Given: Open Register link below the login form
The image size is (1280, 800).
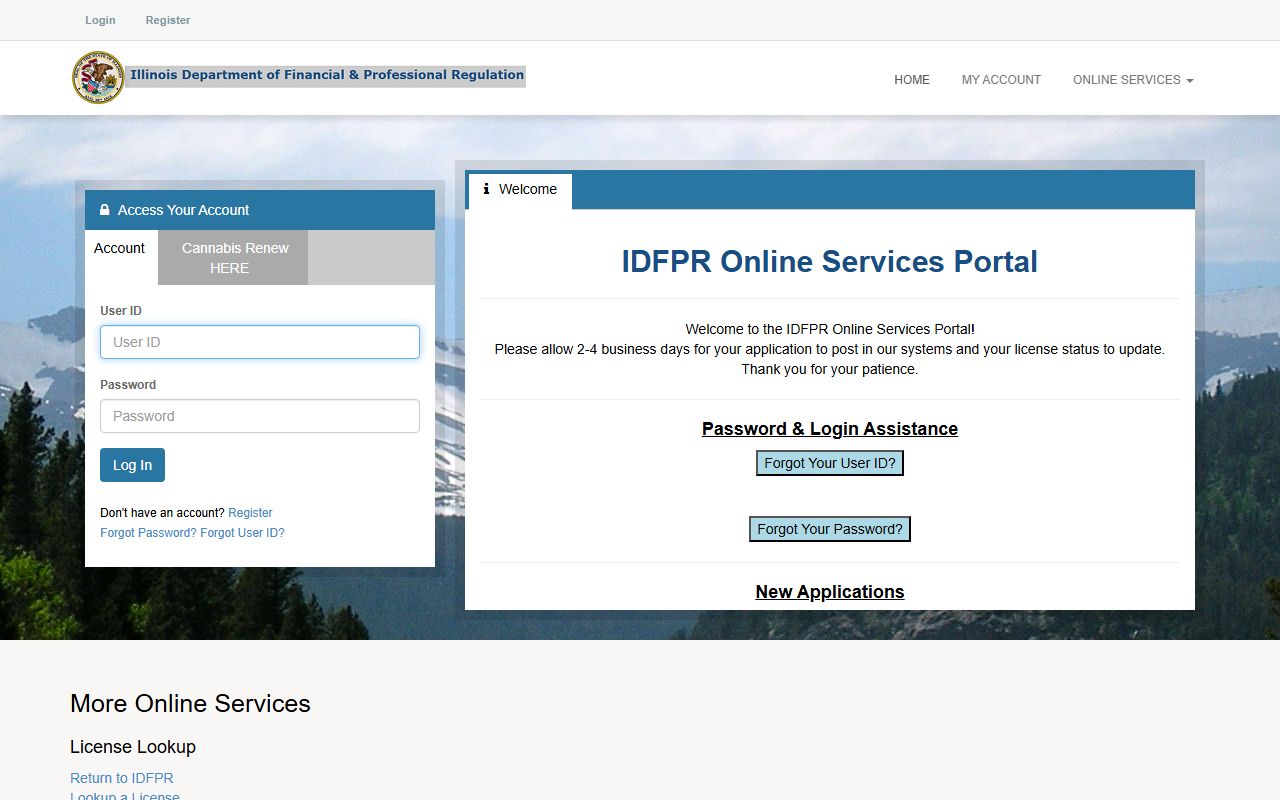Looking at the screenshot, I should (x=250, y=513).
